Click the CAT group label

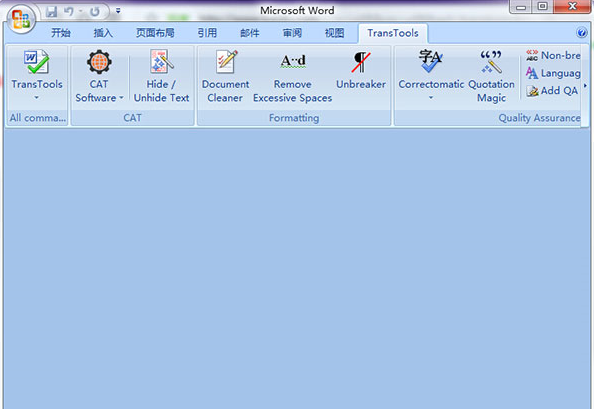click(x=133, y=118)
